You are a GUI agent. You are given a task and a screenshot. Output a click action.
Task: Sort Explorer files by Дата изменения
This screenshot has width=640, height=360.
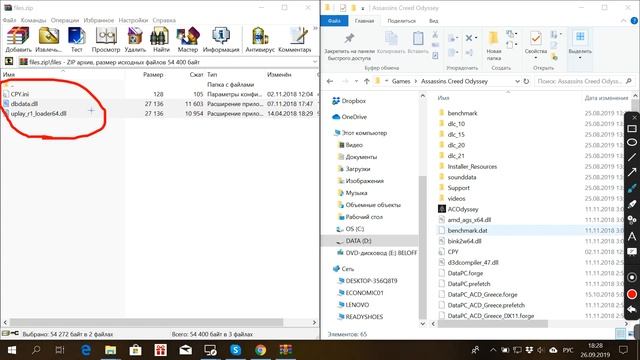pos(606,98)
